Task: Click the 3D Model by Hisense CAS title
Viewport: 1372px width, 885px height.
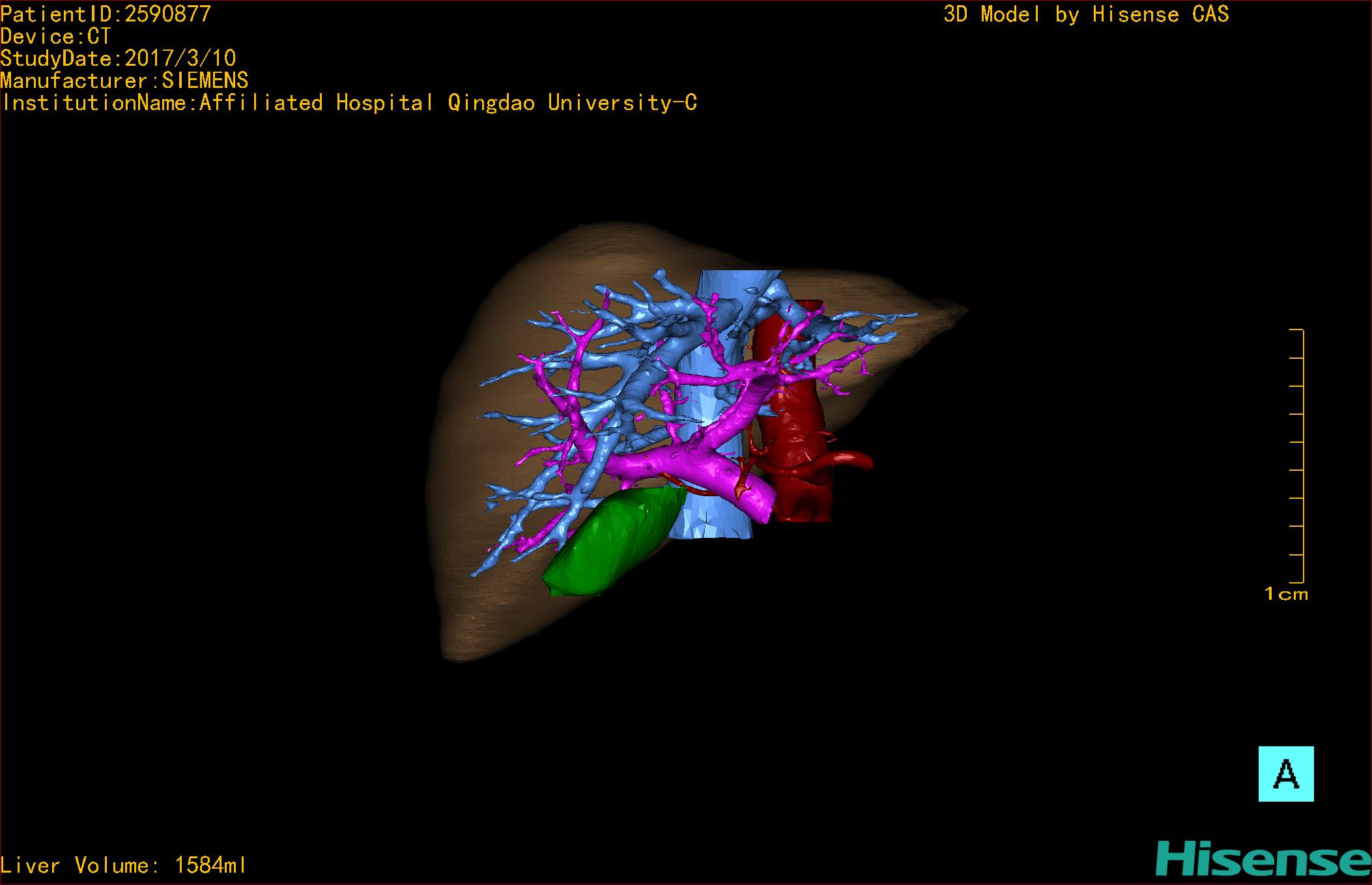Action: pos(1085,14)
